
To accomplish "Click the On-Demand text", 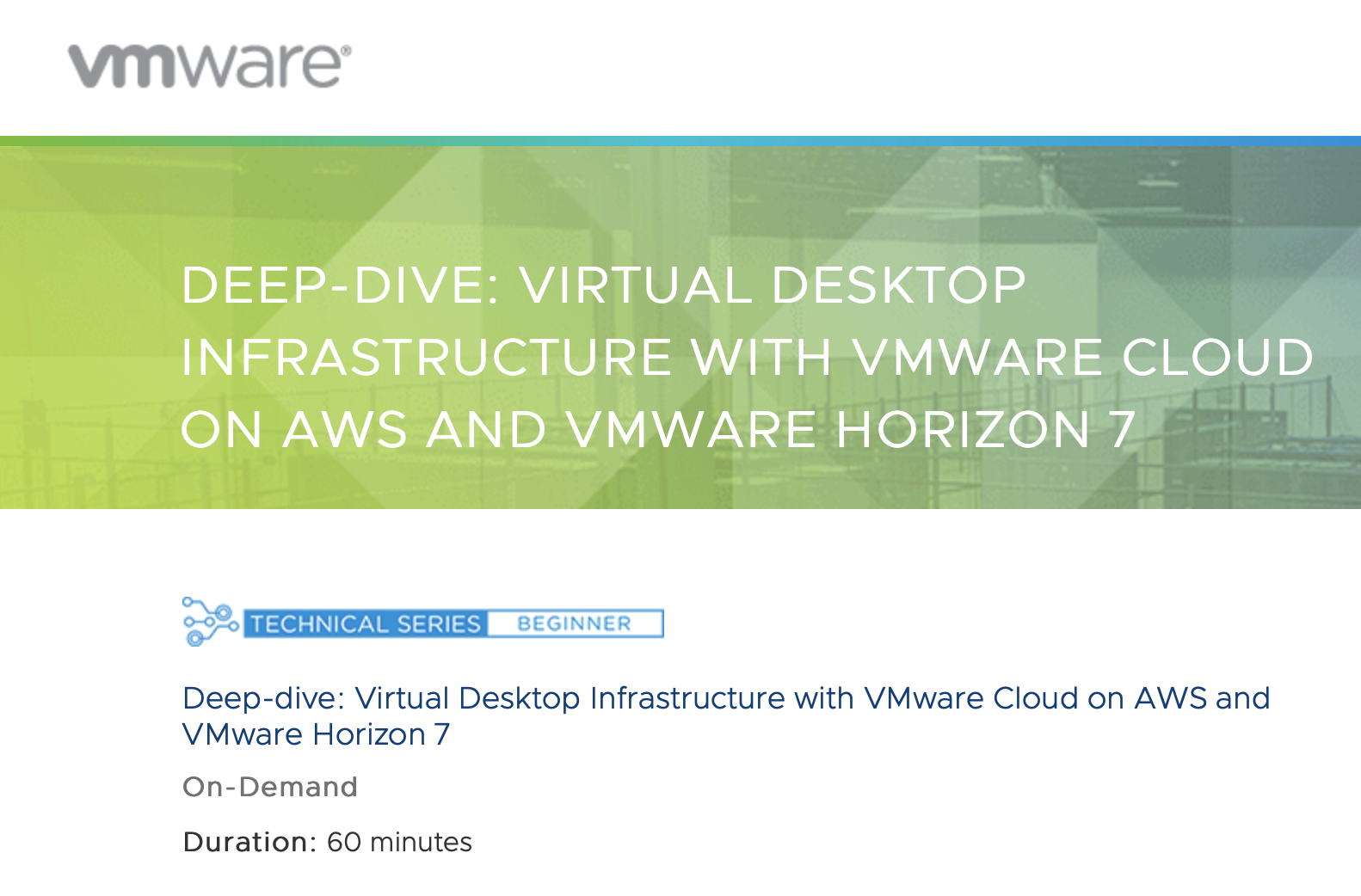I will [x=270, y=787].
